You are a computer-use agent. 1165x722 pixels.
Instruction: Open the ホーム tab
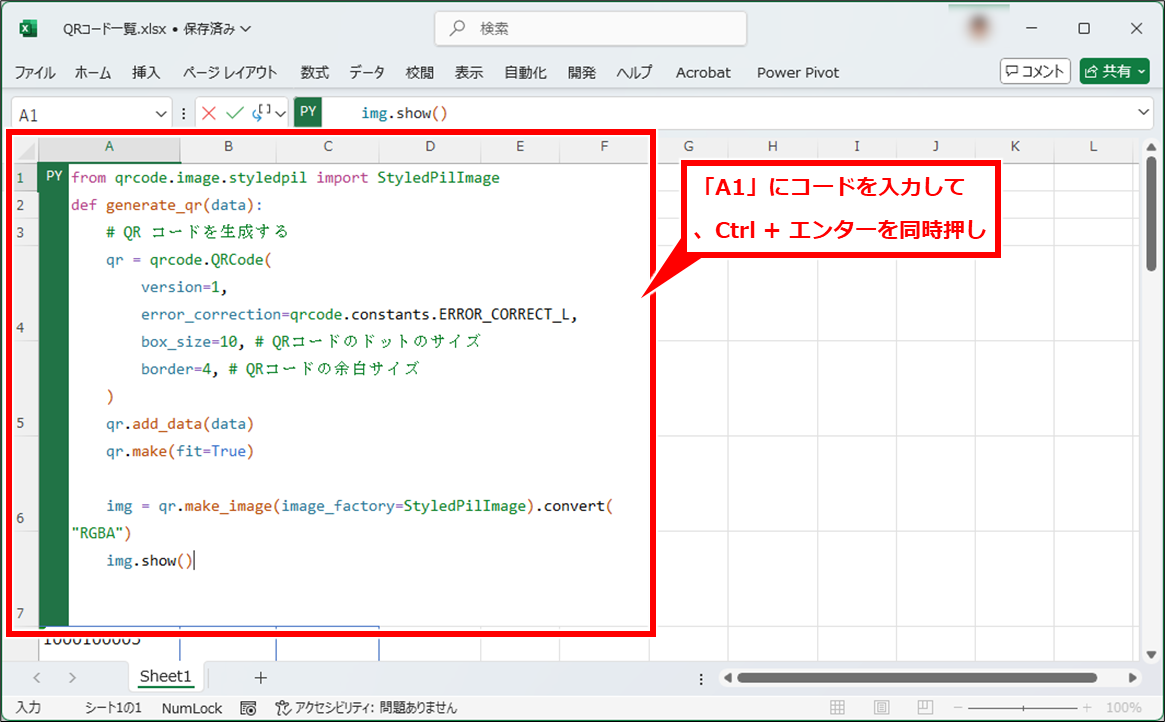93,72
